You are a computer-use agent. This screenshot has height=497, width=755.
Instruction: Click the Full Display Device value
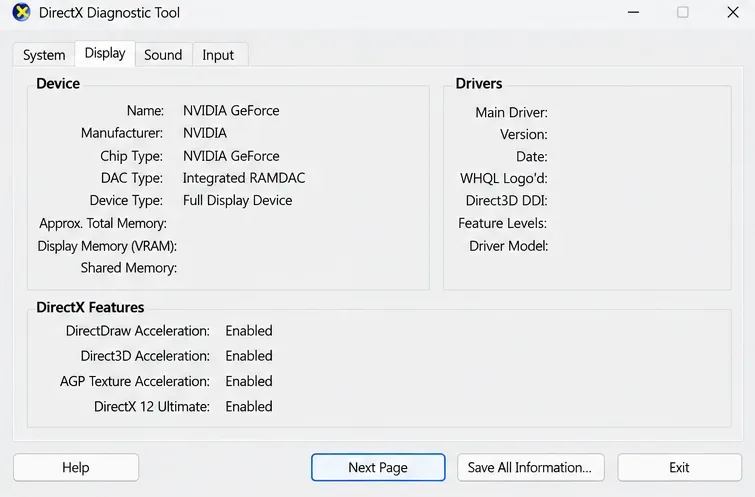pyautogui.click(x=237, y=200)
